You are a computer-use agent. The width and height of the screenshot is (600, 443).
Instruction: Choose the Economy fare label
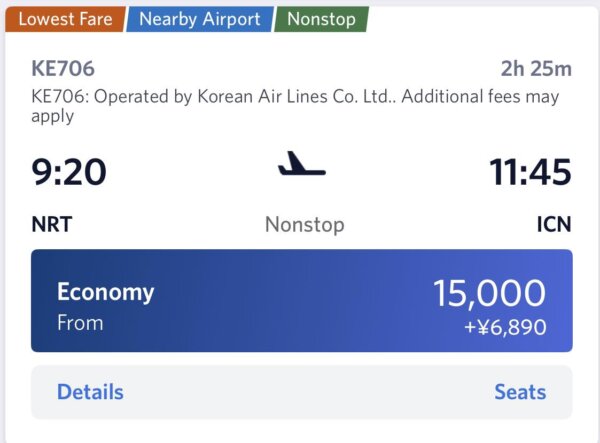(x=105, y=292)
